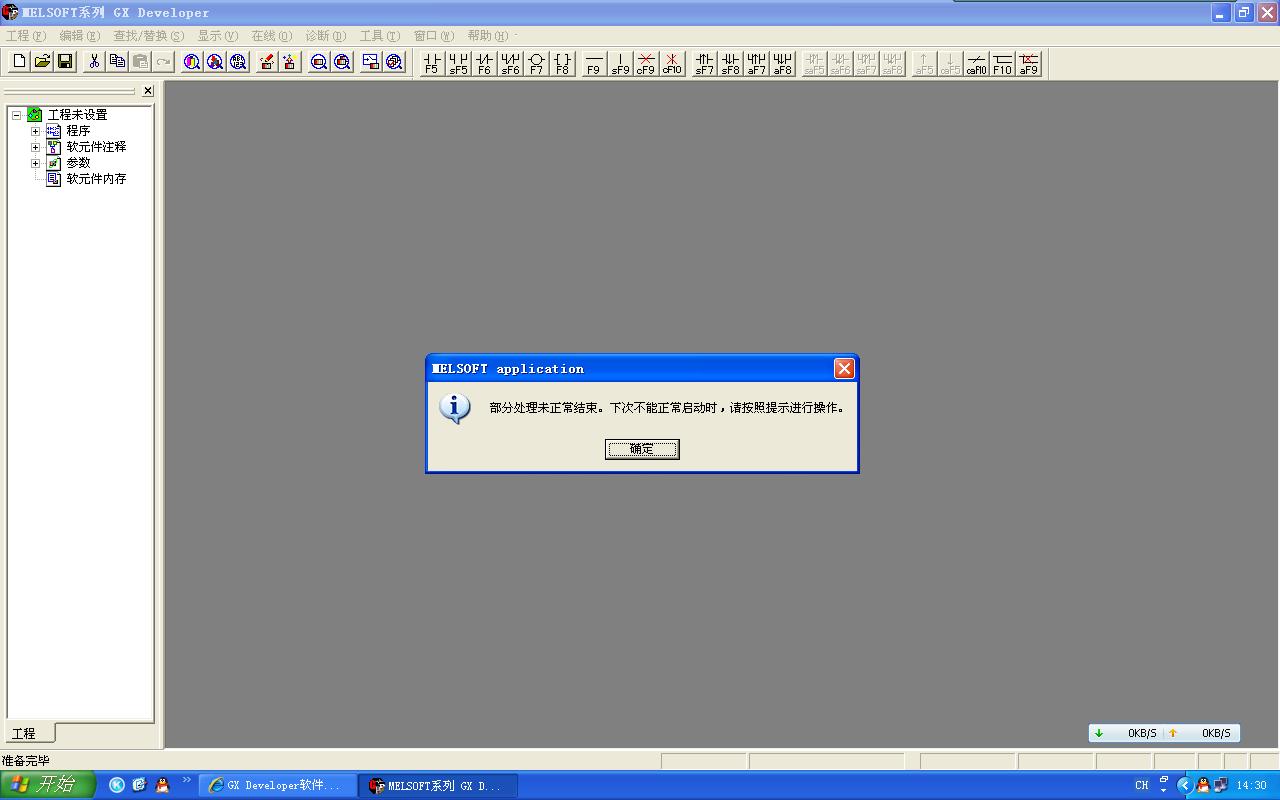Expand the 参数 tree node

click(x=36, y=163)
